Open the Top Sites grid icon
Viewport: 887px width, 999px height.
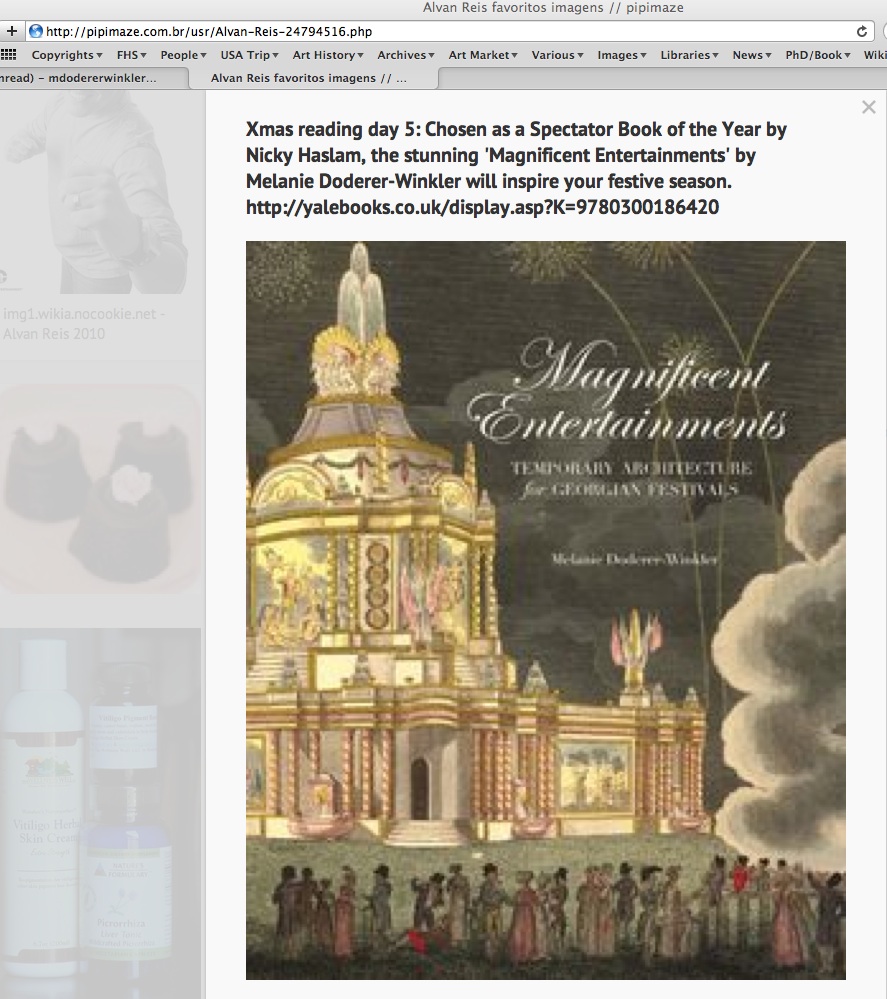tap(8, 54)
